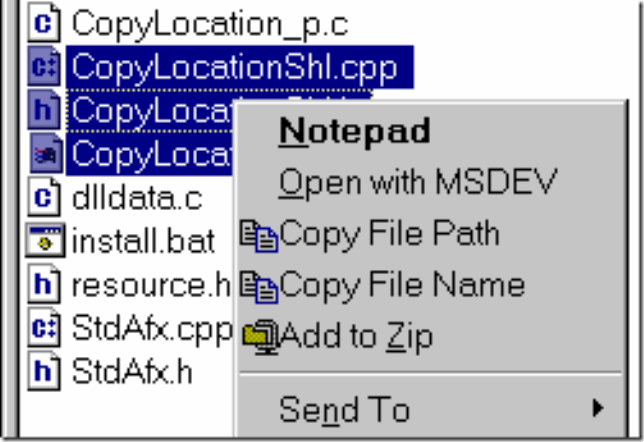The width and height of the screenshot is (644, 442).
Task: Click the selected header file icon
Action: tap(44, 110)
